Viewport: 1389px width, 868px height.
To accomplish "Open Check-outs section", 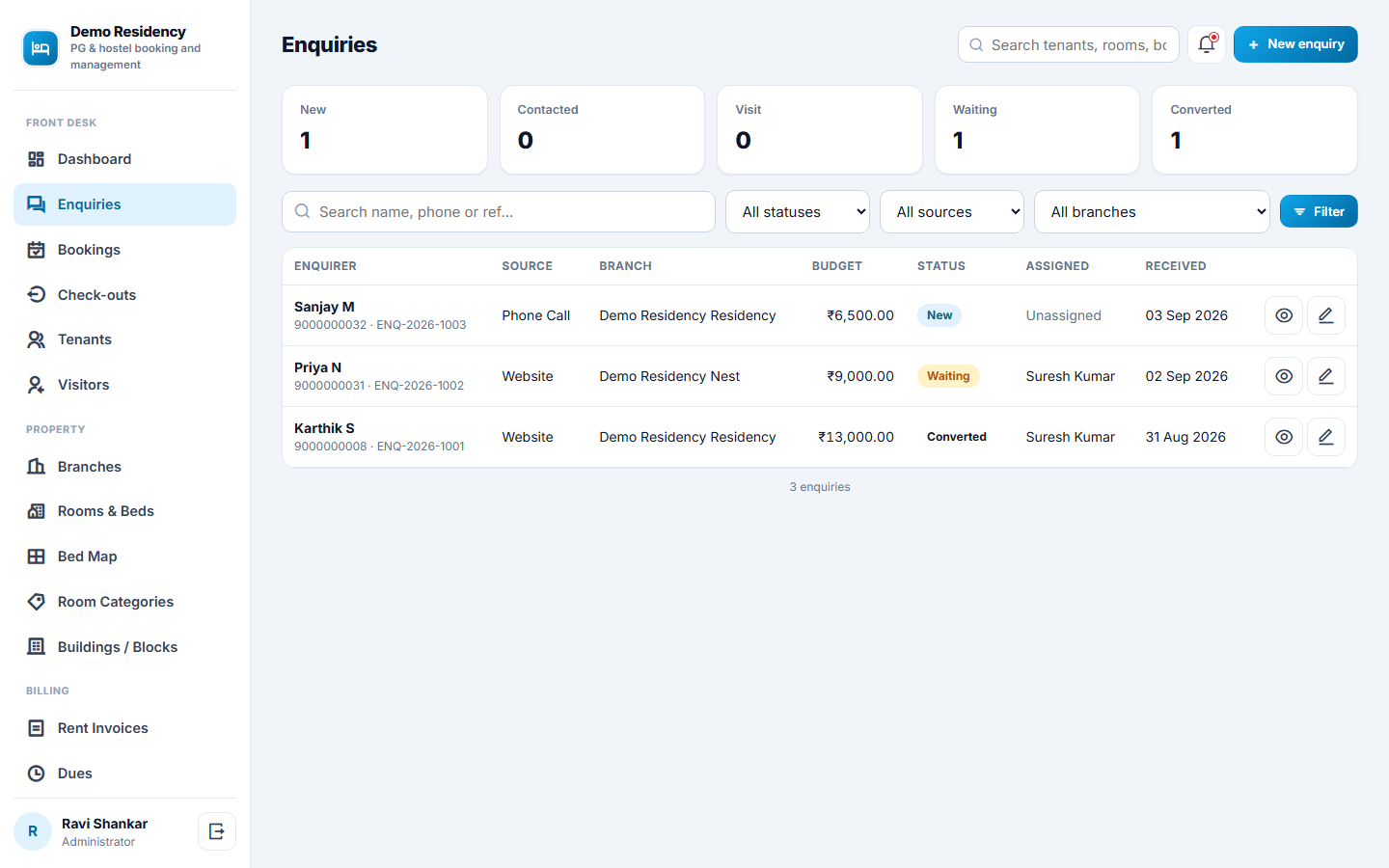I will point(124,295).
